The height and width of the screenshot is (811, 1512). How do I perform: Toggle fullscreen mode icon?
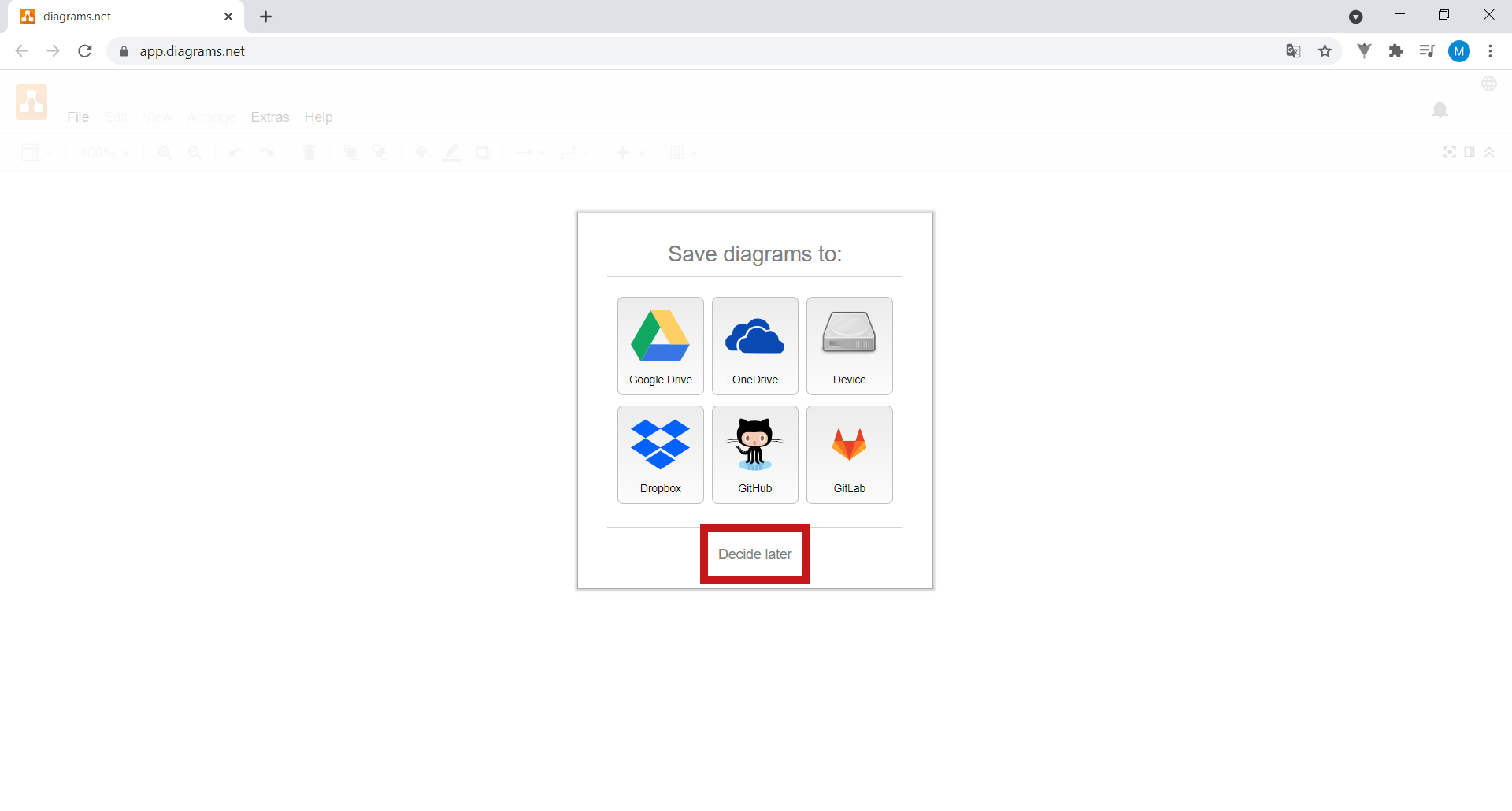pyautogui.click(x=1449, y=152)
